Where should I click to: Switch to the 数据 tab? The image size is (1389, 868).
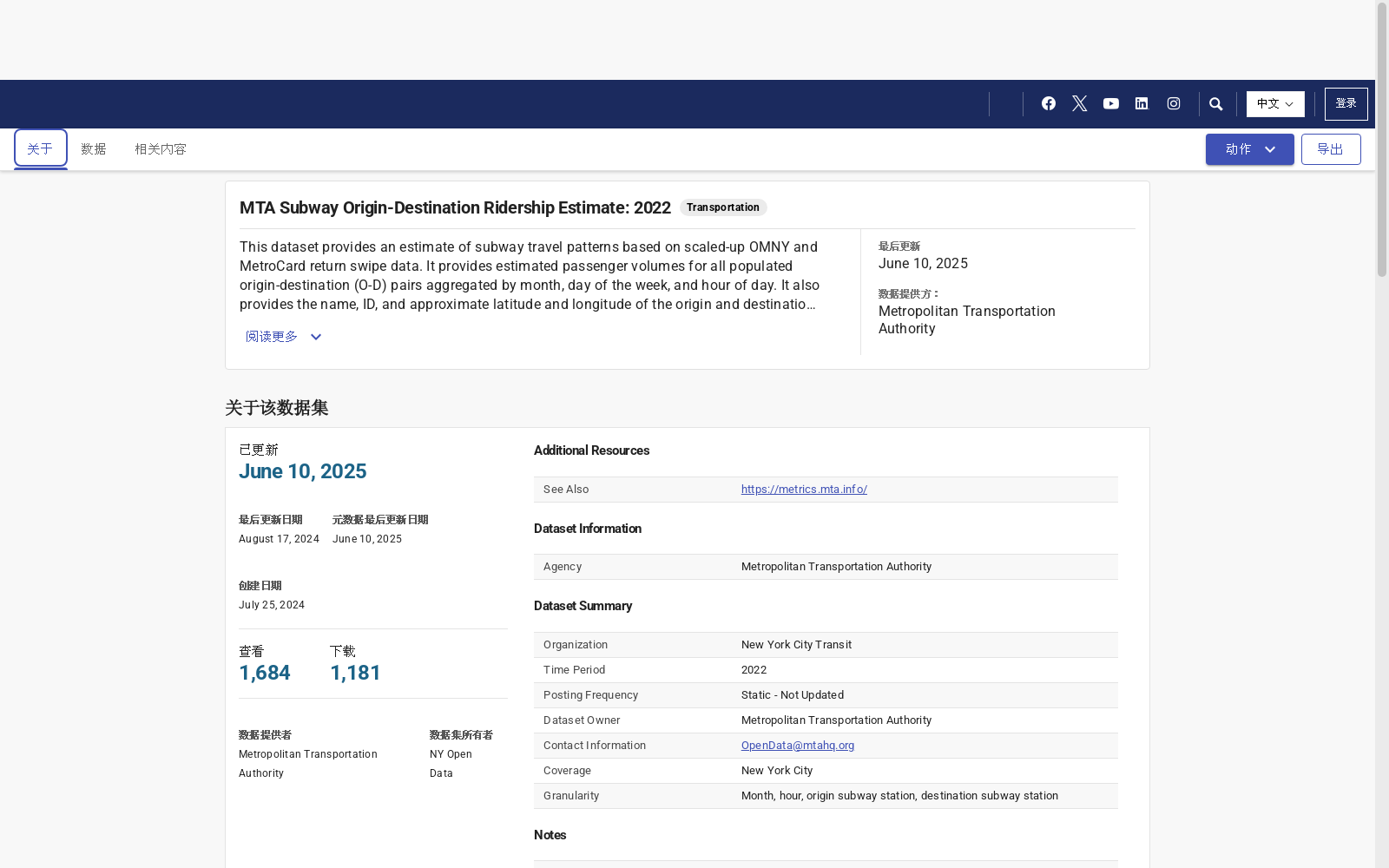(94, 149)
